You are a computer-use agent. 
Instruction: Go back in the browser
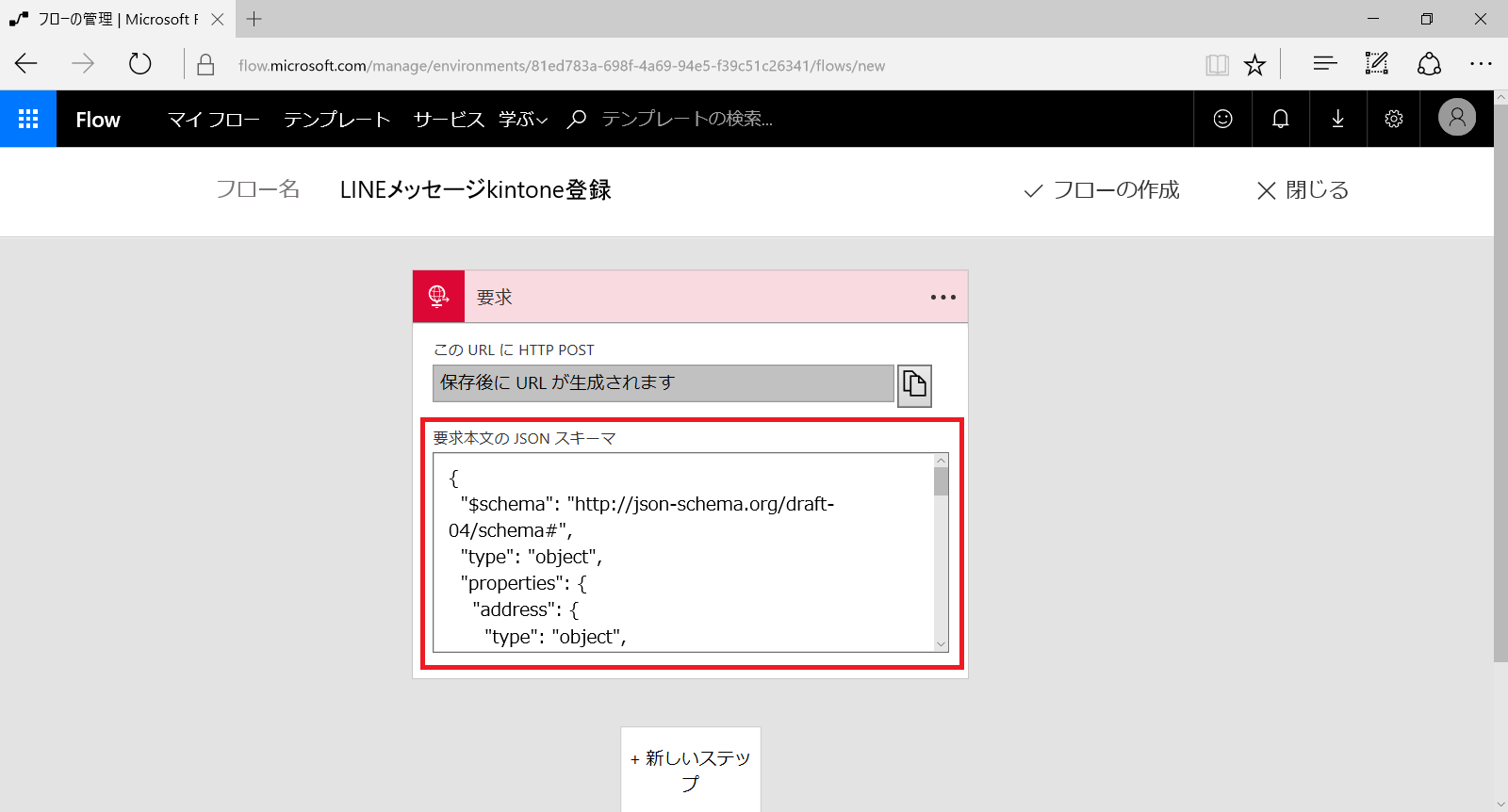tap(26, 64)
